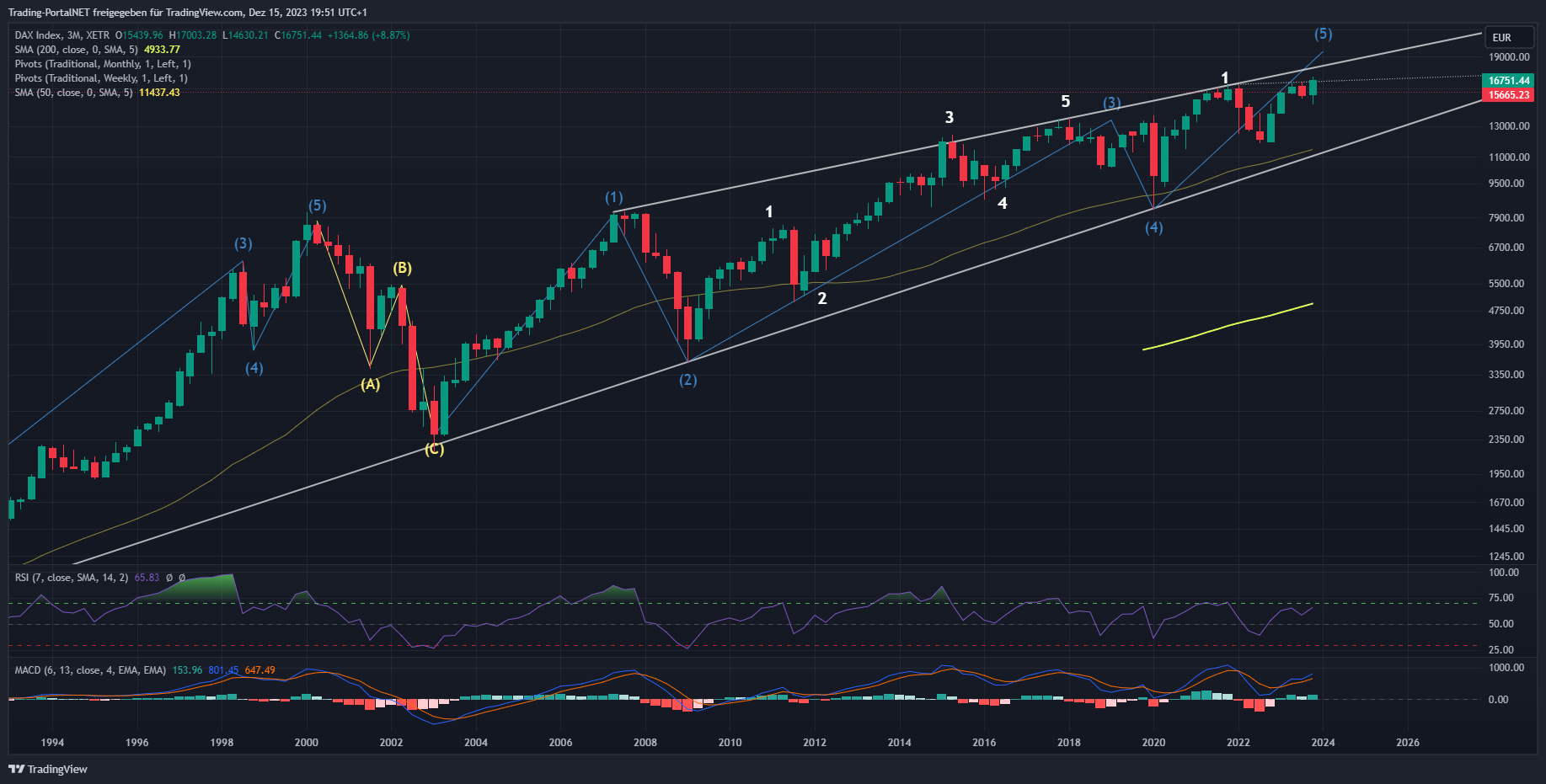Click the blue (2) wave label near 2009
This screenshot has width=1546, height=784.
pos(688,381)
